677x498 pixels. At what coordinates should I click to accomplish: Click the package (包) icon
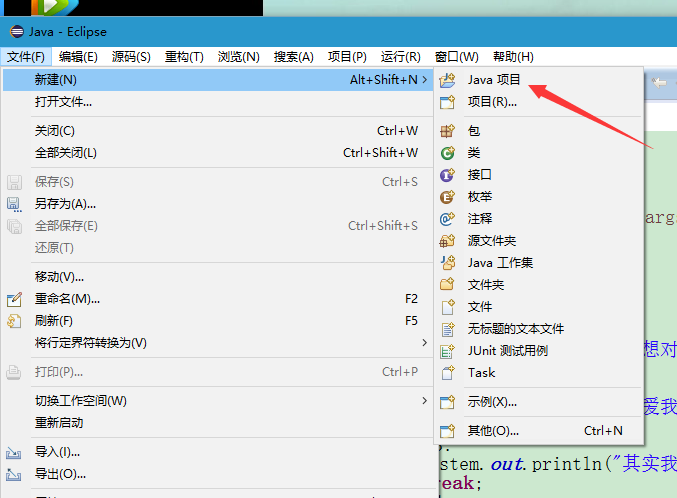(447, 130)
